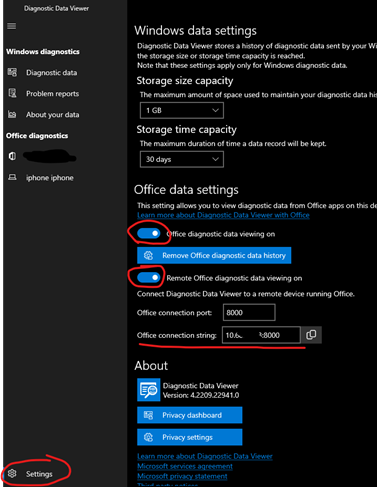Click the Windows diagnostics section label
Image resolution: width=377 pixels, height=487 pixels.
tap(43, 52)
